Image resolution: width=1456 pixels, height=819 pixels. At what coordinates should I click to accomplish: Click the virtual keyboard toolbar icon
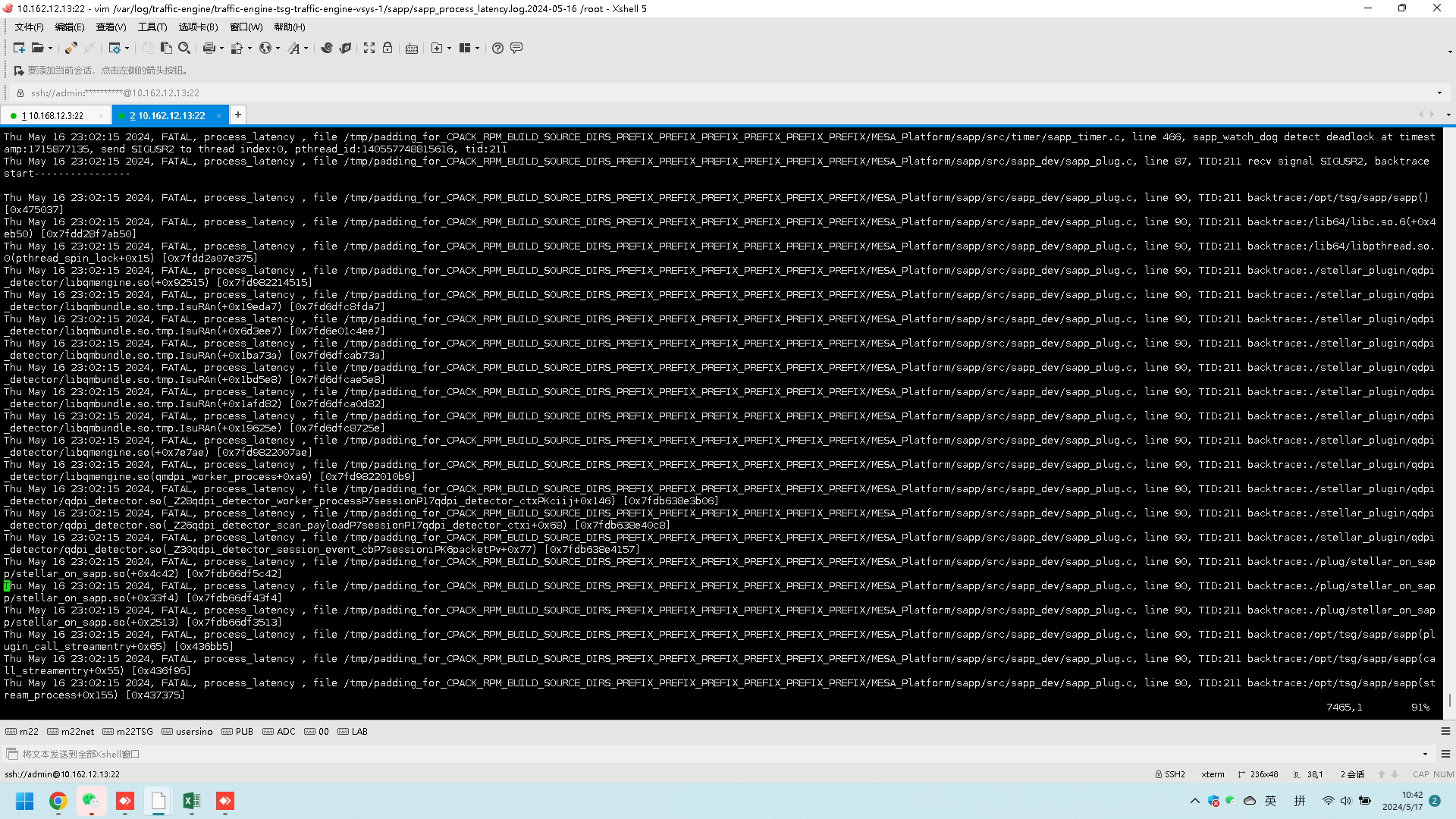click(x=412, y=48)
